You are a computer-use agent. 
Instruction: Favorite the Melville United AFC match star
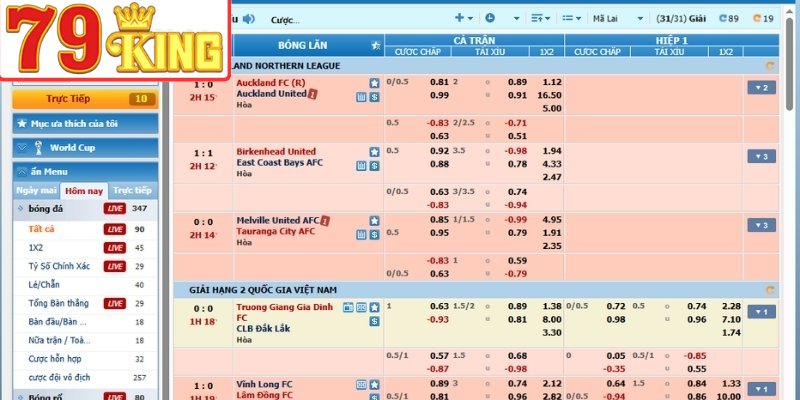point(374,221)
